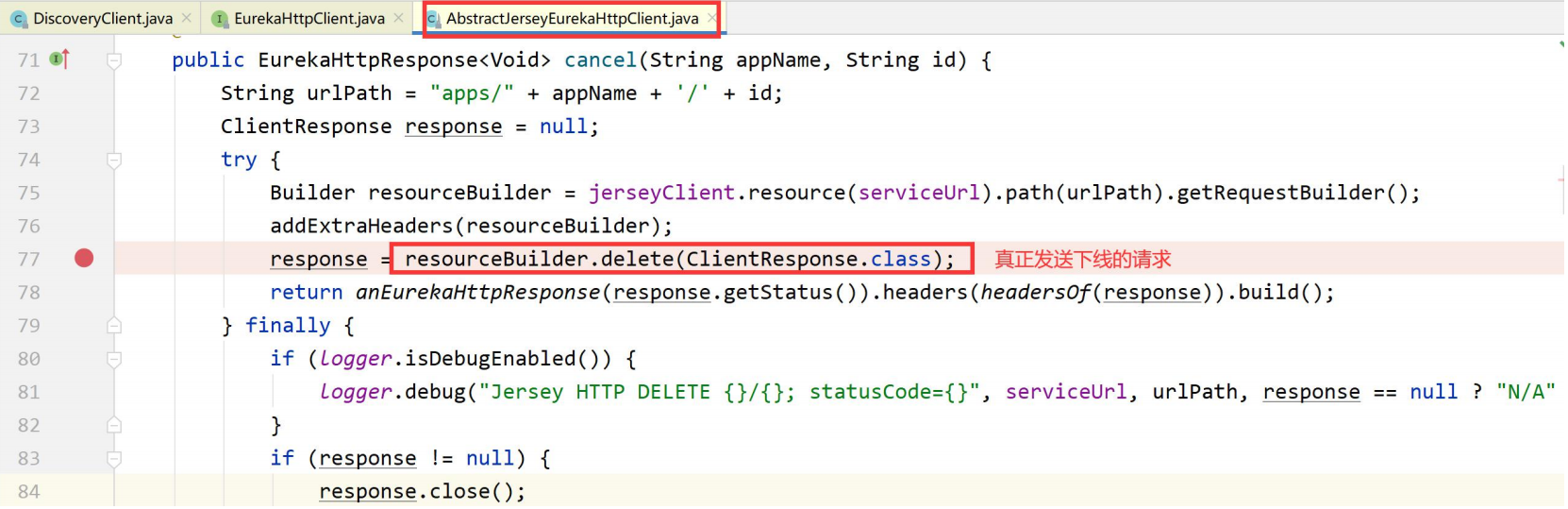Click serviceUrl inside resource() on line 75
1568x509 pixels.
click(x=919, y=193)
